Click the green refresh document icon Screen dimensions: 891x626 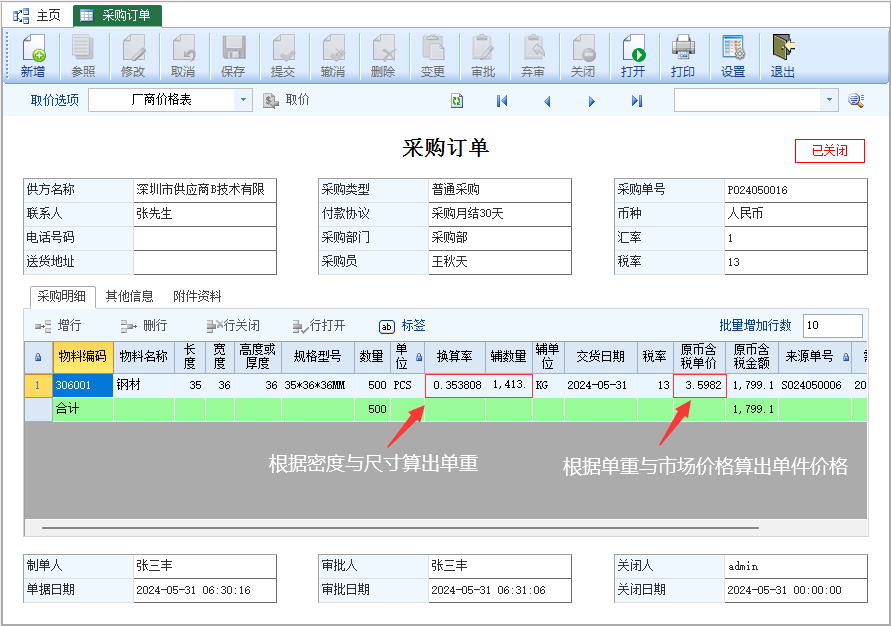(x=457, y=101)
